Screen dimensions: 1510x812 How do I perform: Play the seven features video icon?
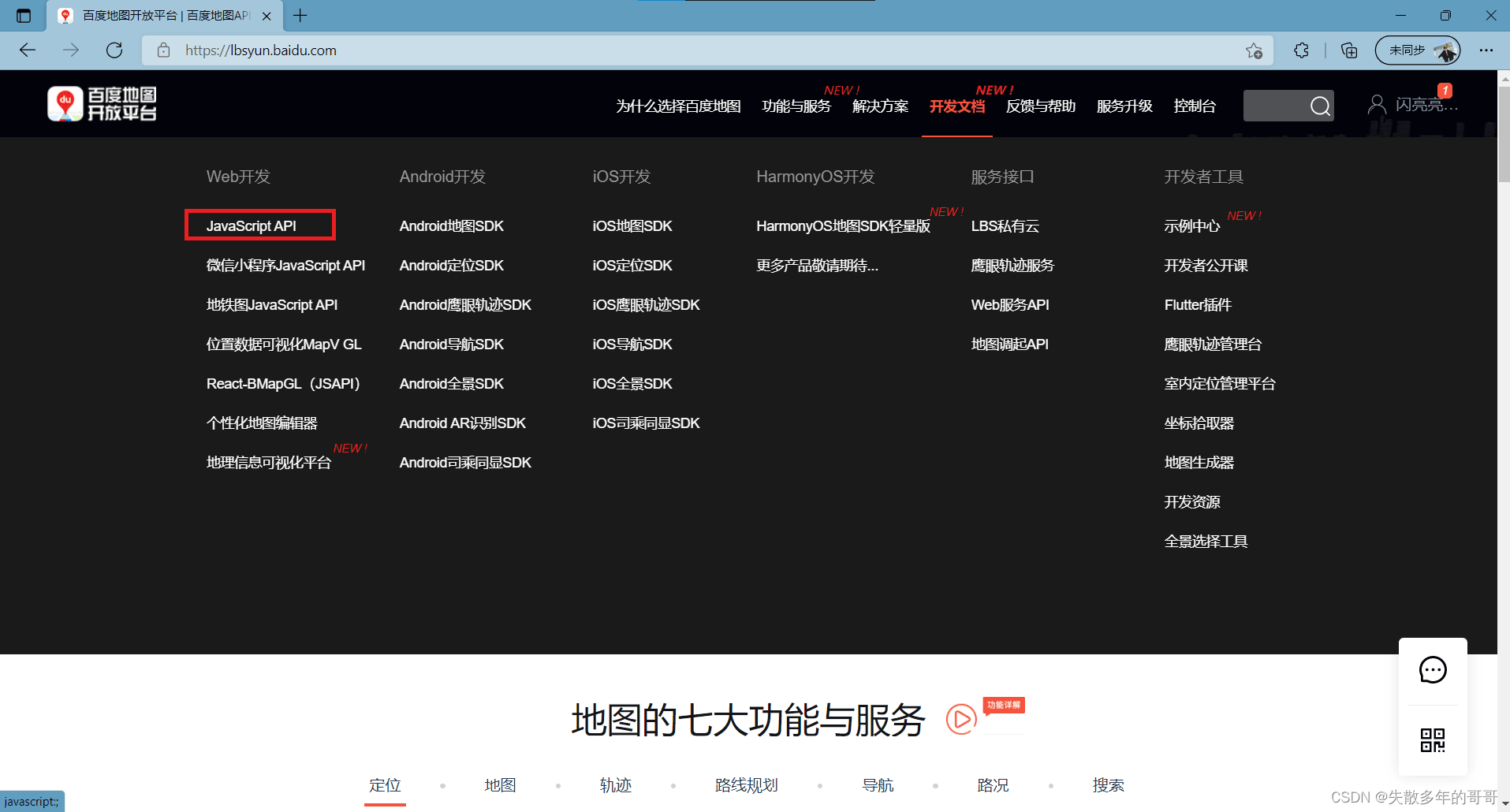tap(960, 719)
